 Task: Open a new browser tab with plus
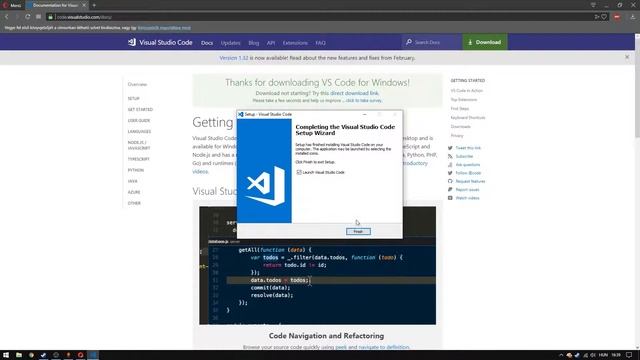tap(94, 5)
